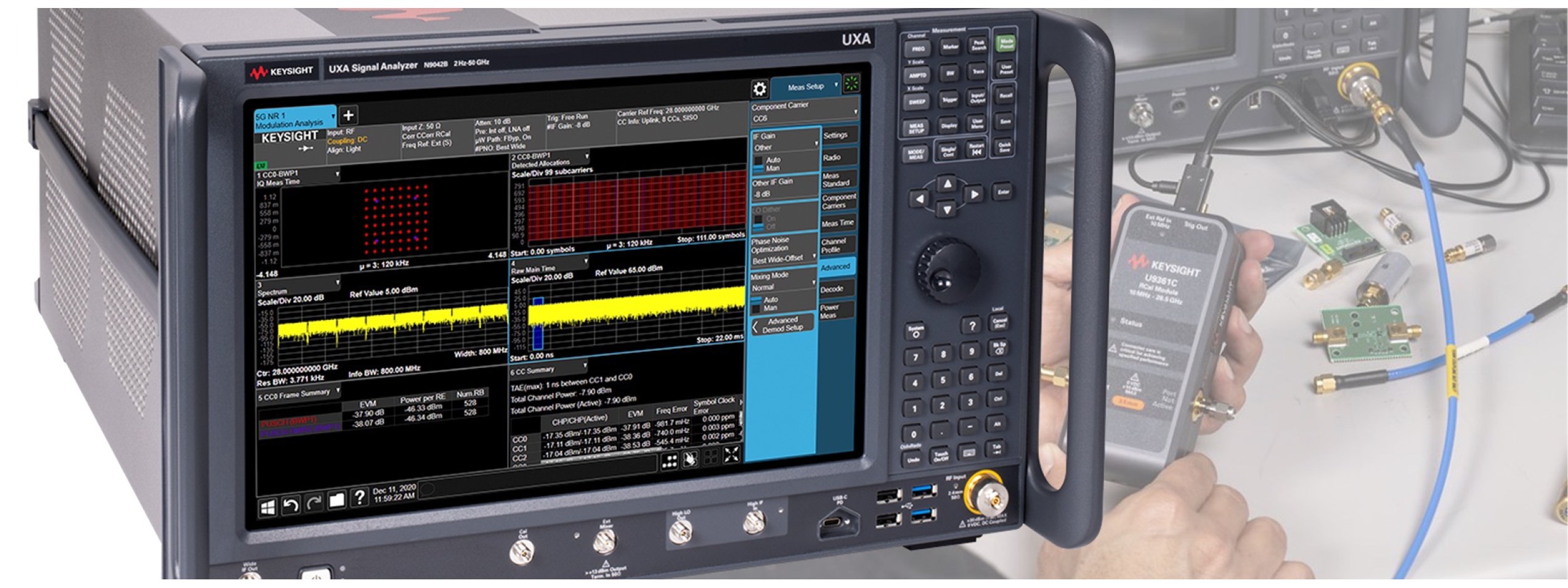This screenshot has height=588, width=1568.
Task: Add a new screen with the plus icon
Action: (x=348, y=115)
